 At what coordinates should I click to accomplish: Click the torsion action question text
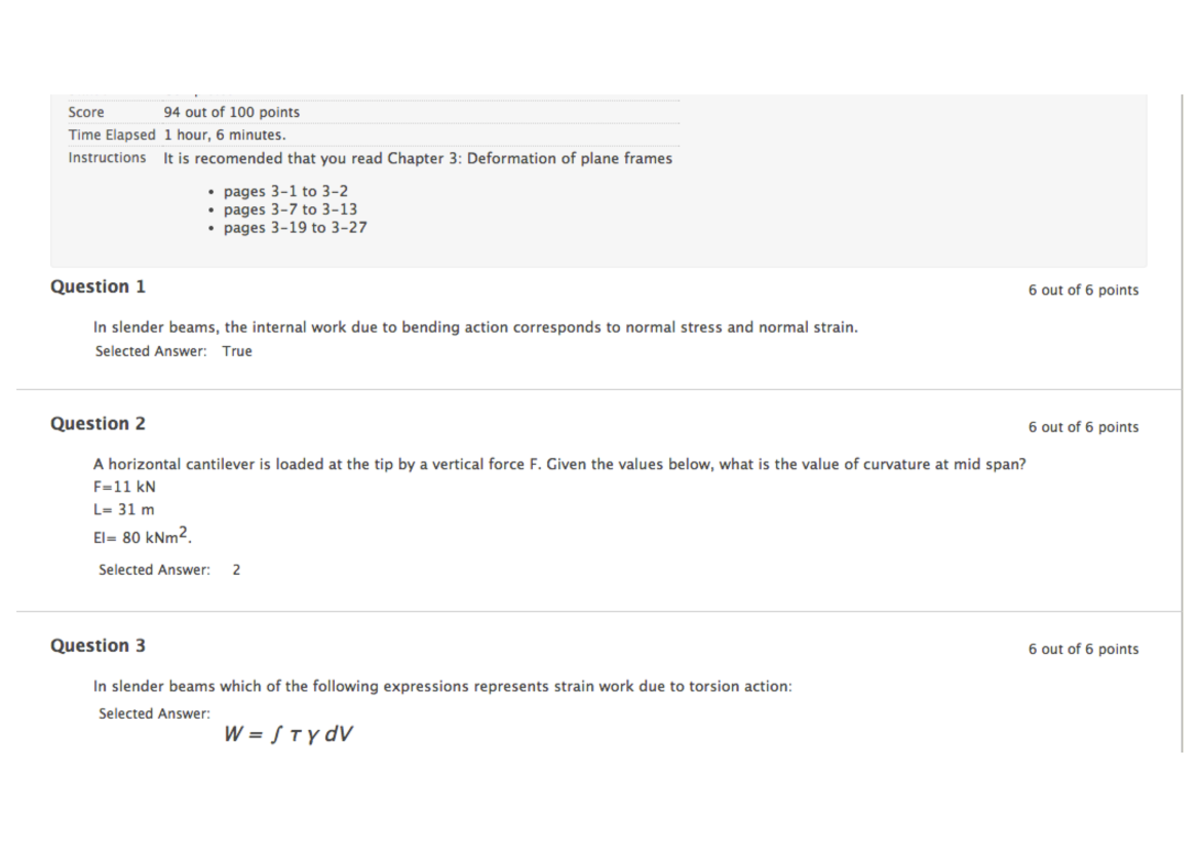442,686
